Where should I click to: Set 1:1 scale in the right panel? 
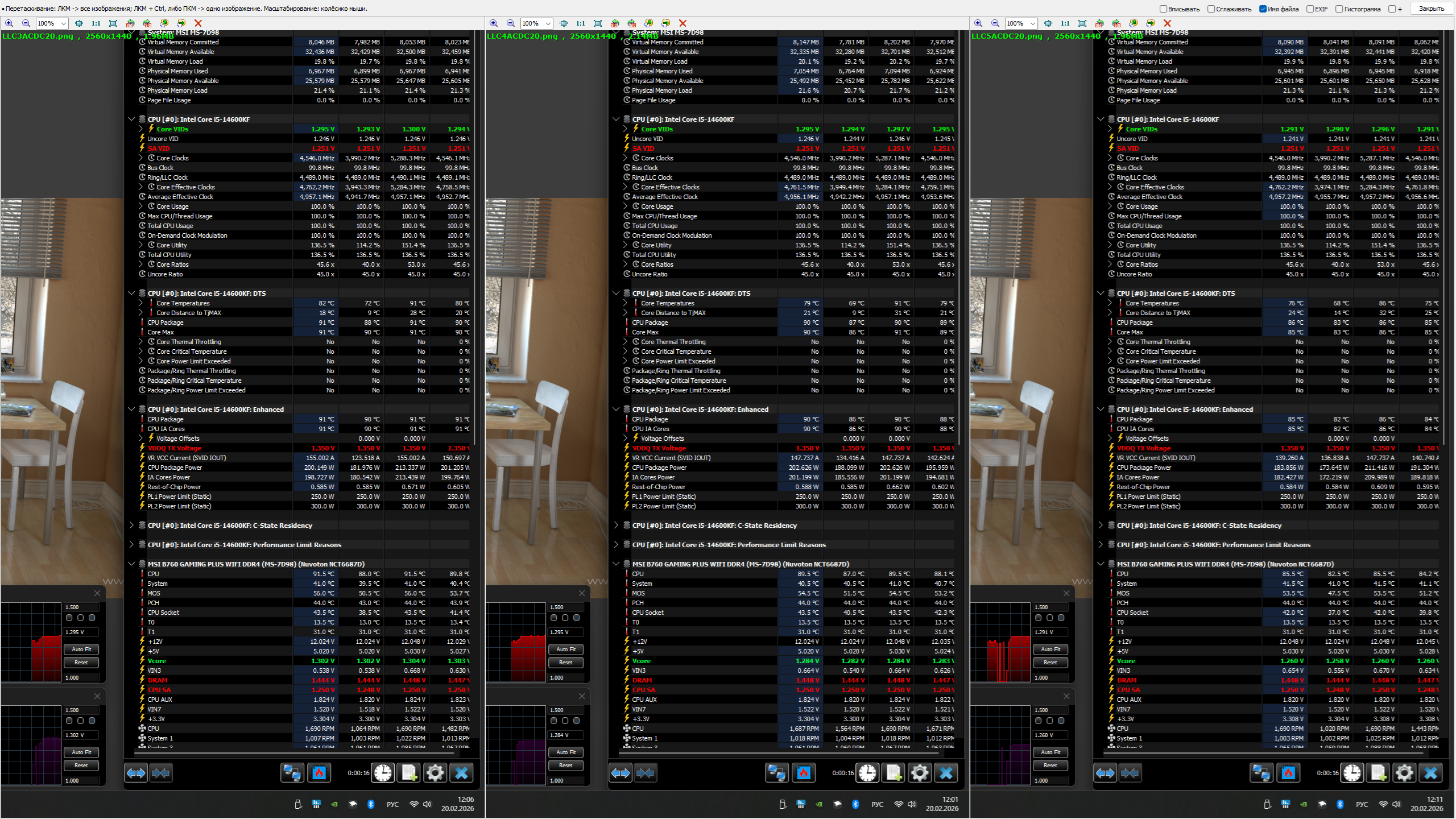click(x=1065, y=23)
